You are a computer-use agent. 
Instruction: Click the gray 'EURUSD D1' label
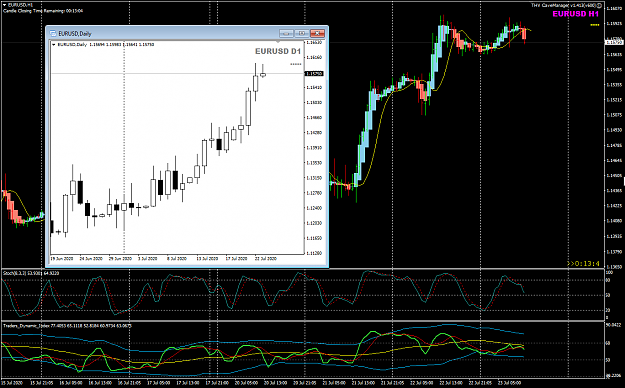pyautogui.click(x=278, y=51)
